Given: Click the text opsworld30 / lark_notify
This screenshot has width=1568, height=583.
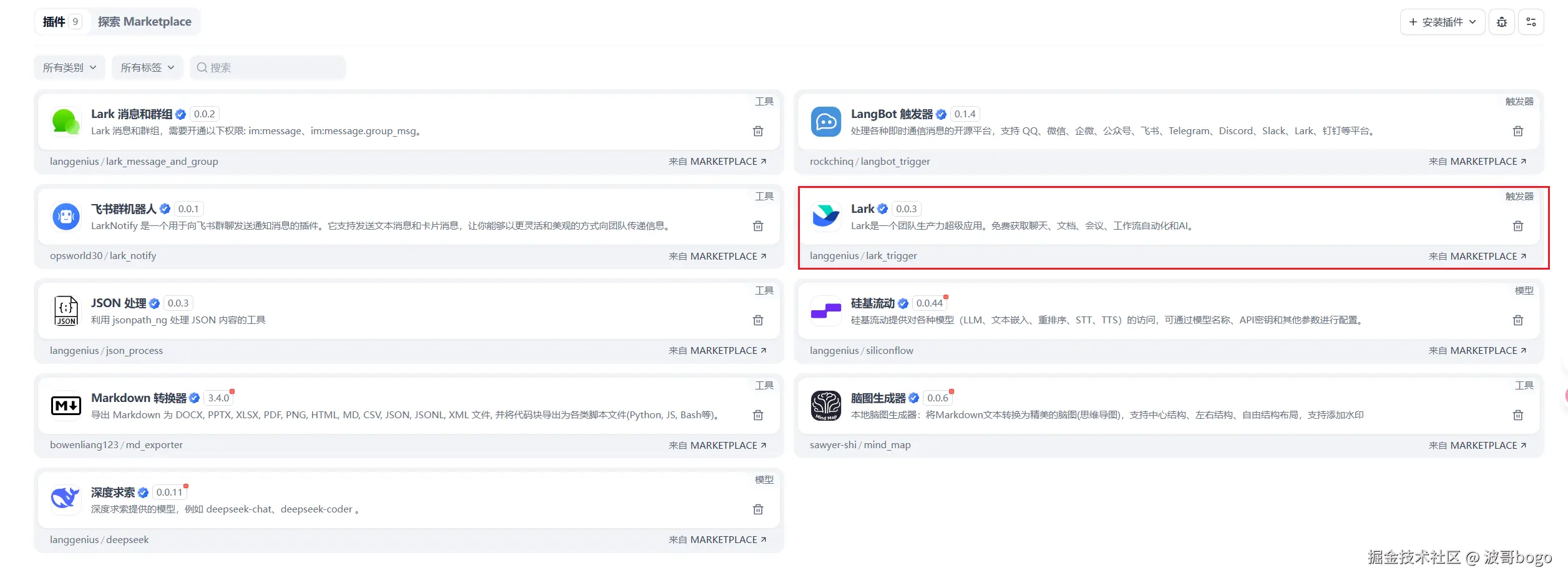Looking at the screenshot, I should click(103, 256).
